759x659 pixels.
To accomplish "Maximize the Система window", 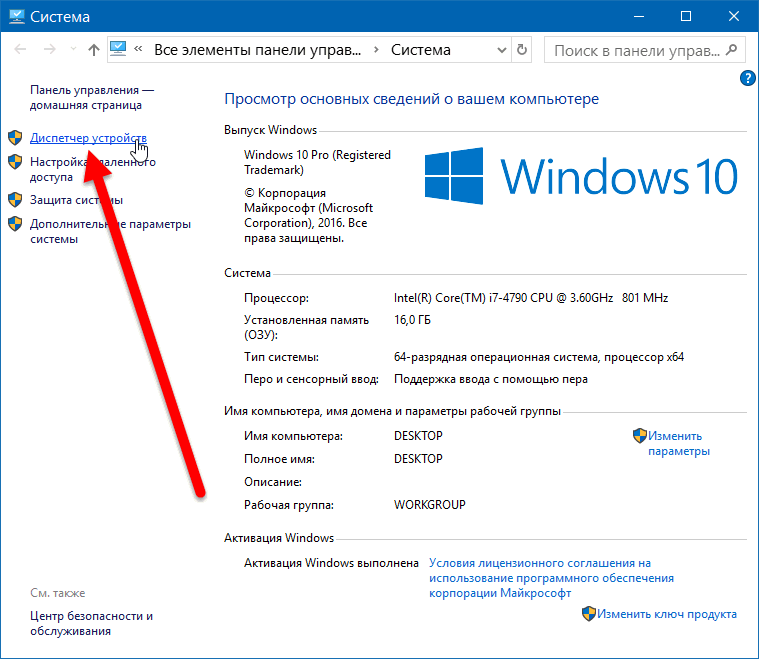I will (685, 16).
